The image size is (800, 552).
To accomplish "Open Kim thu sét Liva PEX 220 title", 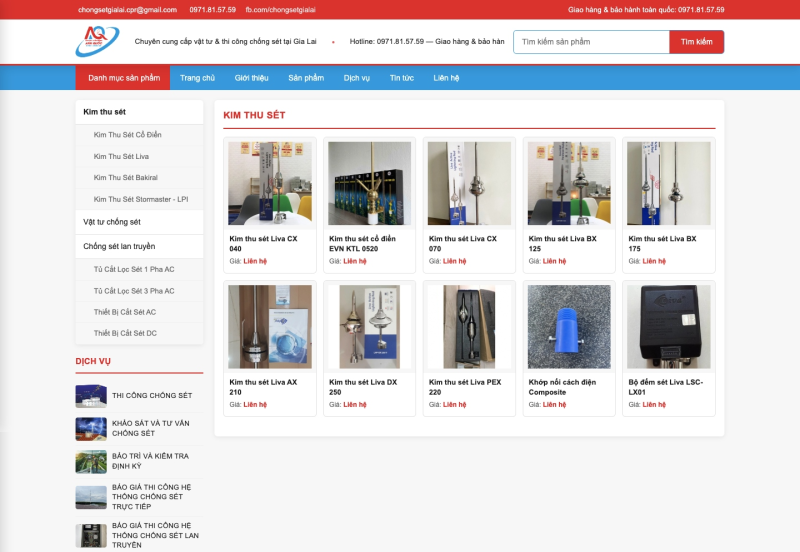I will click(465, 387).
